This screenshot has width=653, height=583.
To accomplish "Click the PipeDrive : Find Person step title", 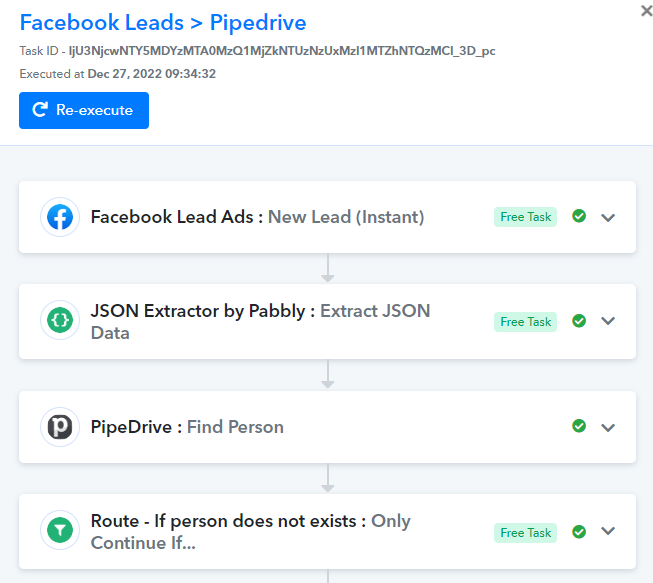I will pyautogui.click(x=187, y=427).
